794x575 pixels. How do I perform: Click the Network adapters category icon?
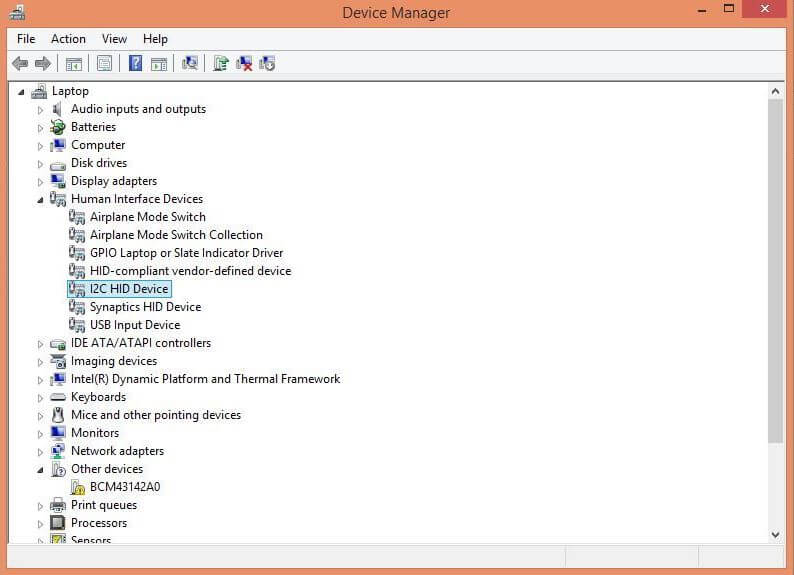click(58, 451)
